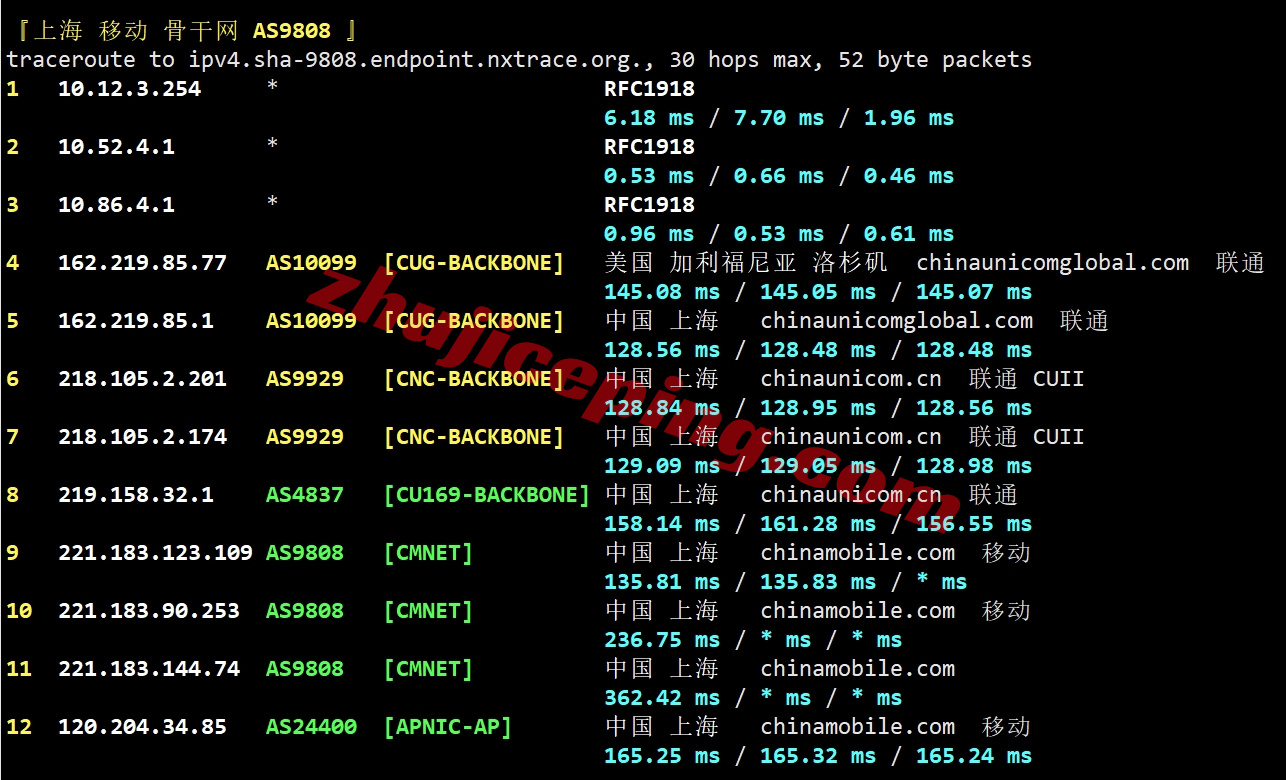Select the header text 上海 移动 骨干网 AS9808
The width and height of the screenshot is (1286, 780).
pyautogui.click(x=182, y=31)
